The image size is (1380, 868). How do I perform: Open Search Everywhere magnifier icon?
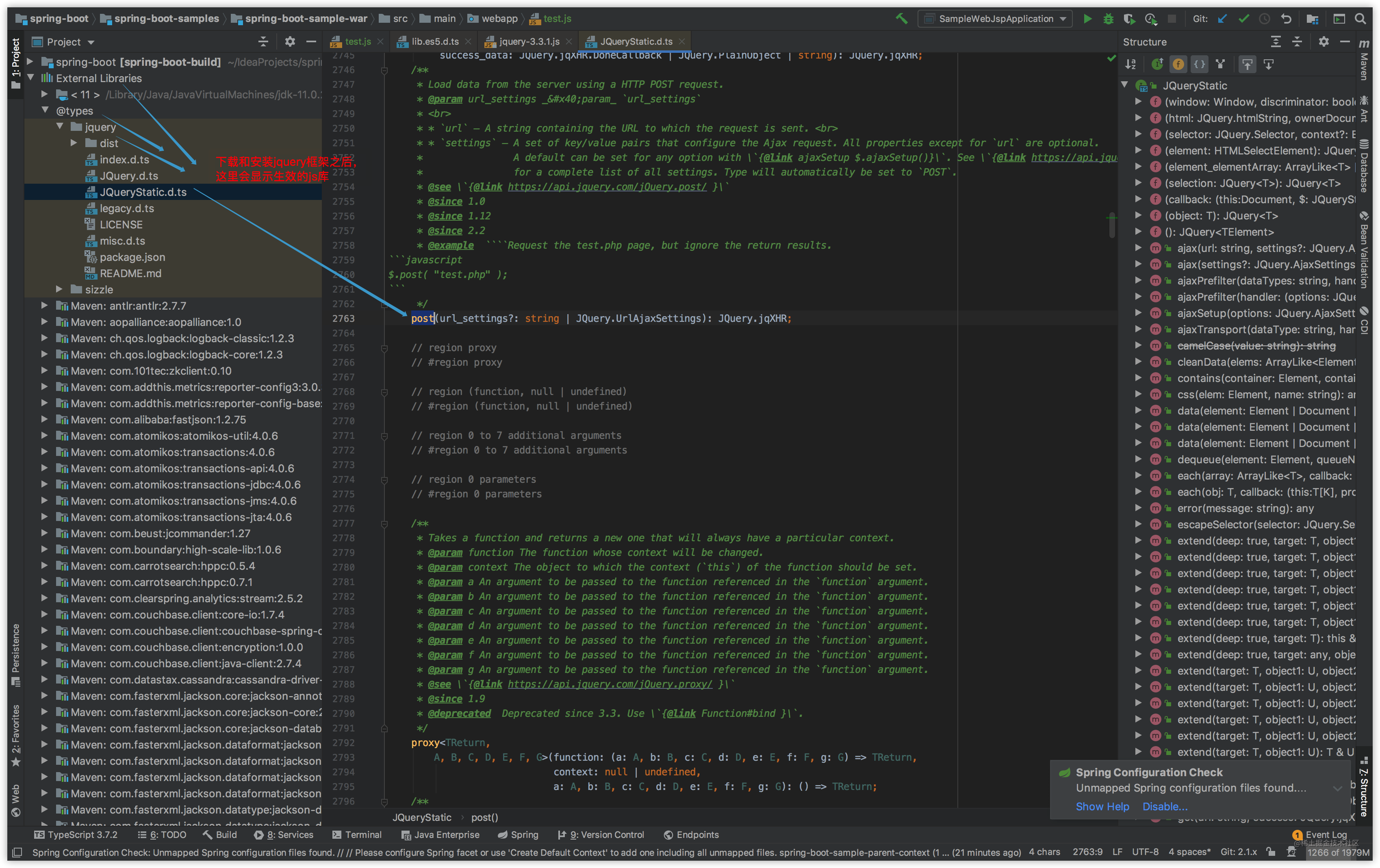1360,18
